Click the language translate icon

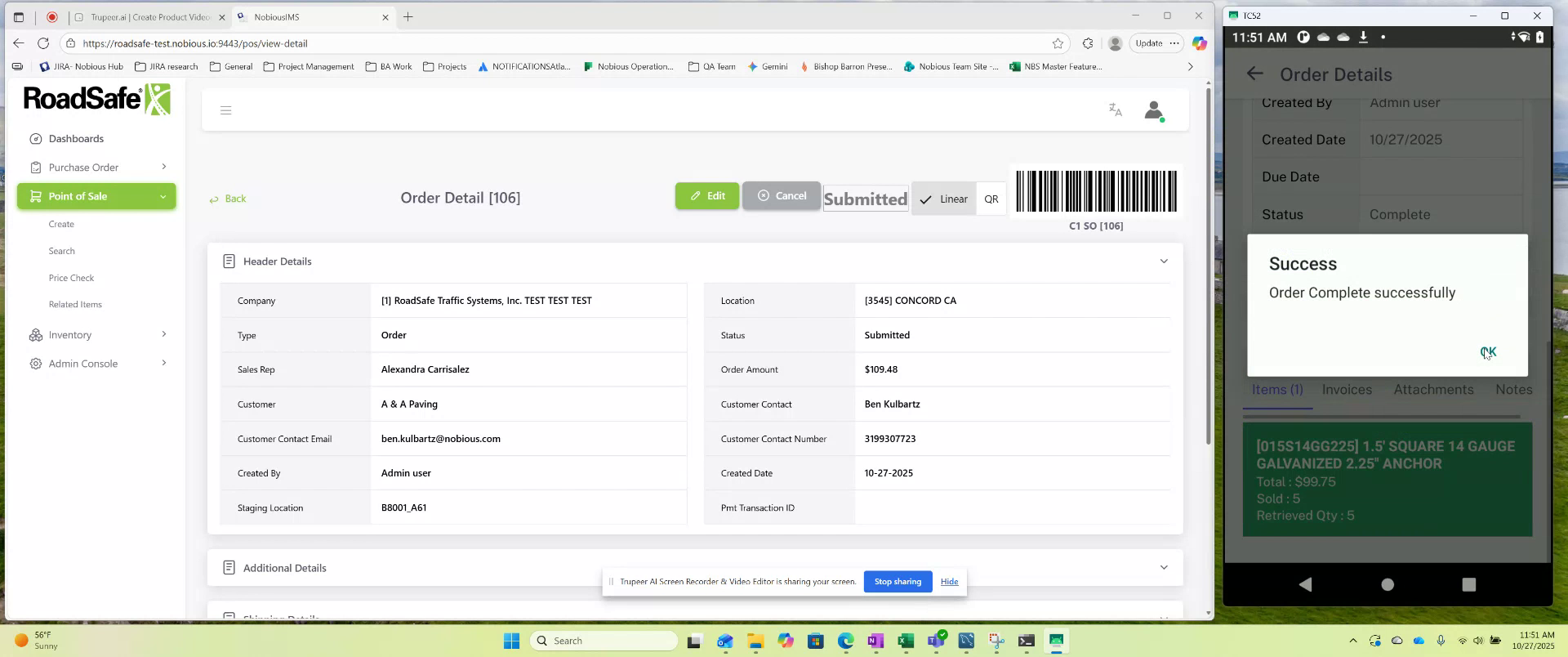(1116, 109)
